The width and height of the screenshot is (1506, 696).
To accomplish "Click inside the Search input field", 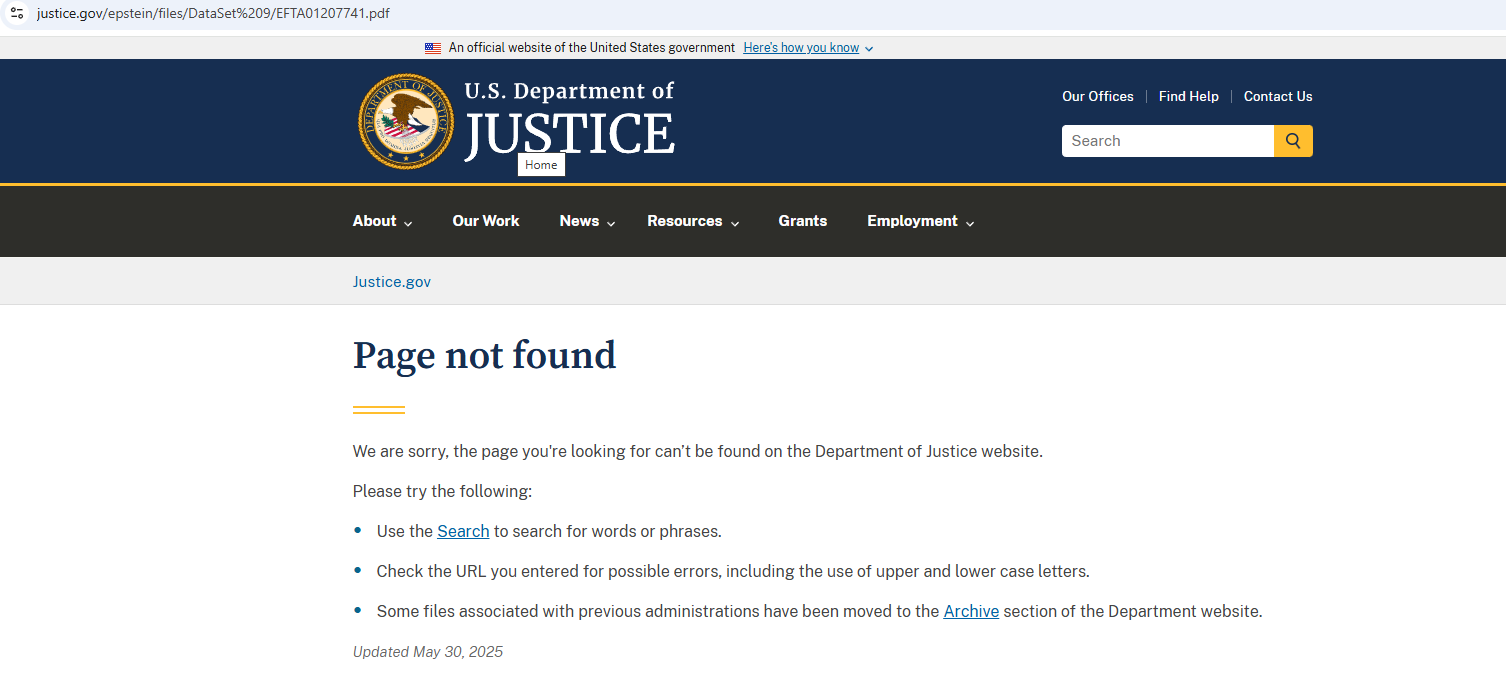I will pyautogui.click(x=1167, y=141).
